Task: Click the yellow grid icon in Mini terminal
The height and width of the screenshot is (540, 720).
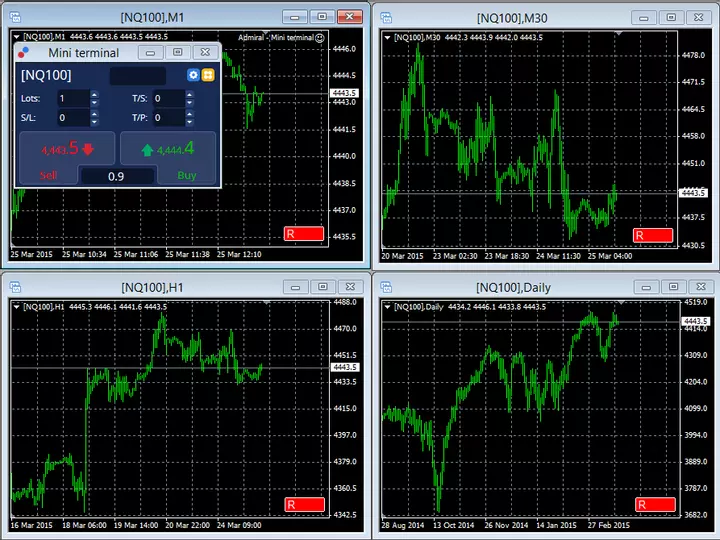Action: tap(208, 75)
